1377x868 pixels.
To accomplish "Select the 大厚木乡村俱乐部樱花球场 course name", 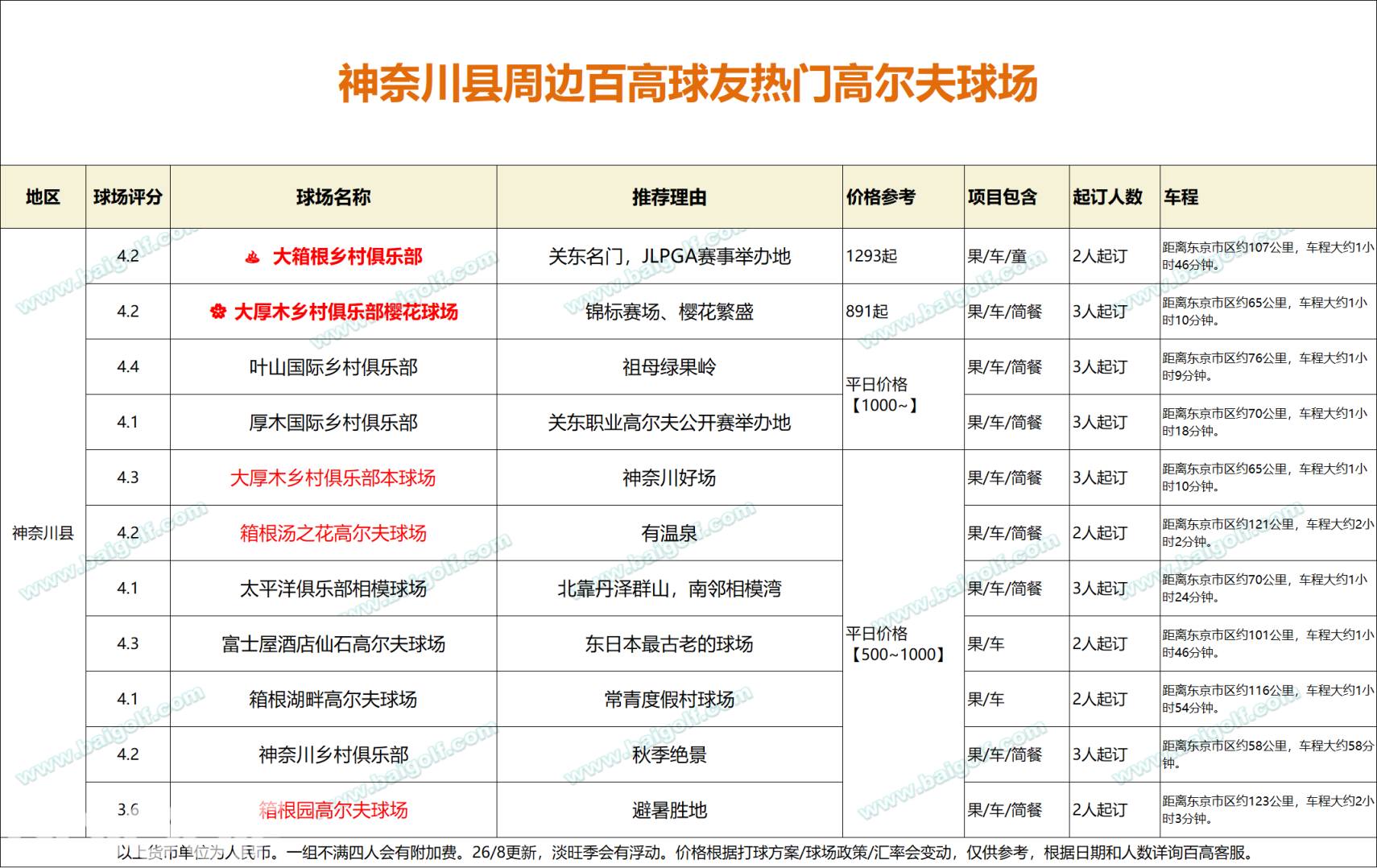I will pos(345,312).
